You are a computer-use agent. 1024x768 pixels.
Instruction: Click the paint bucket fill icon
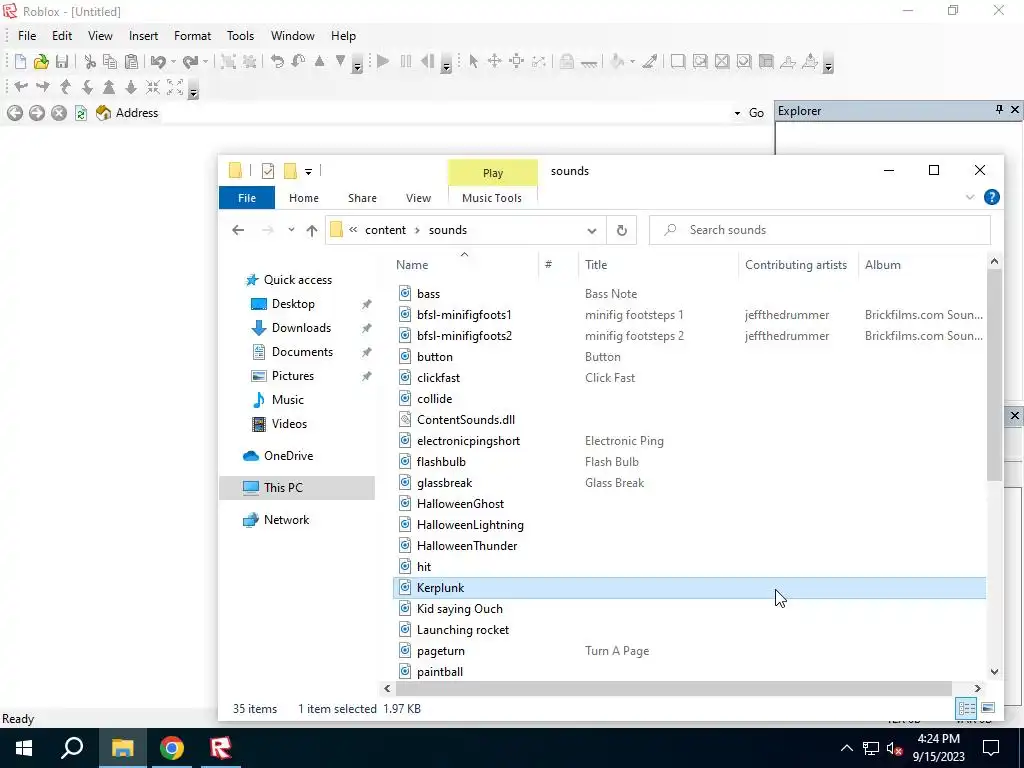tap(617, 62)
